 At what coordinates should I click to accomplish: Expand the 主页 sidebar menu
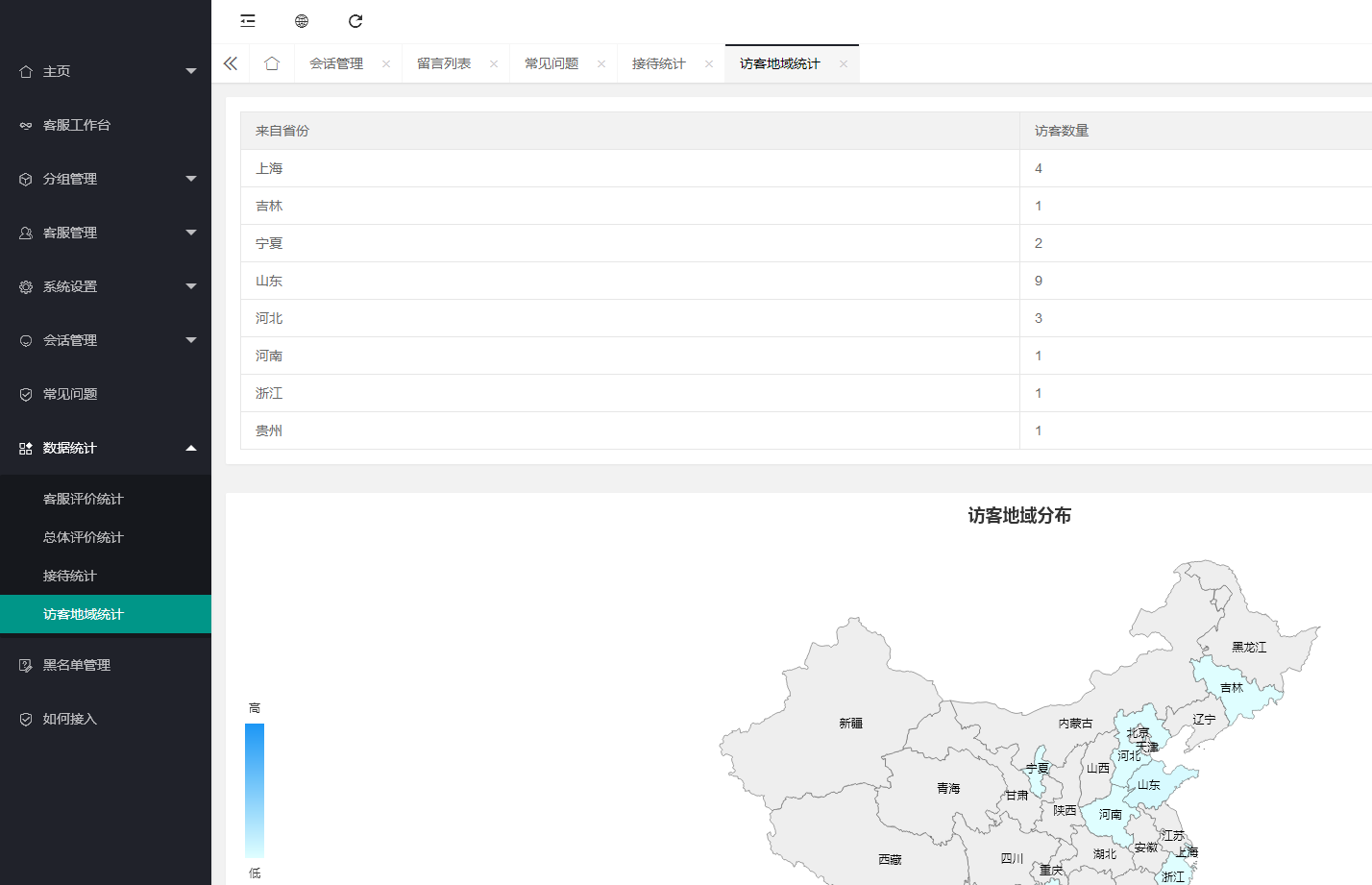(106, 71)
